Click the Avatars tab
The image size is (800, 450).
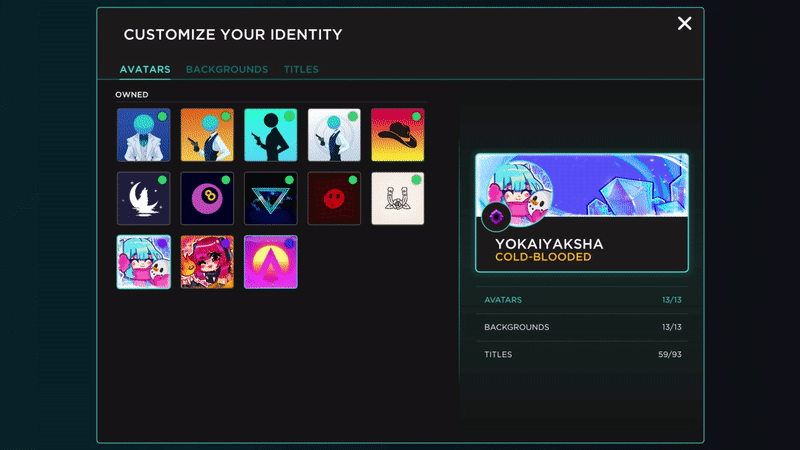point(145,70)
